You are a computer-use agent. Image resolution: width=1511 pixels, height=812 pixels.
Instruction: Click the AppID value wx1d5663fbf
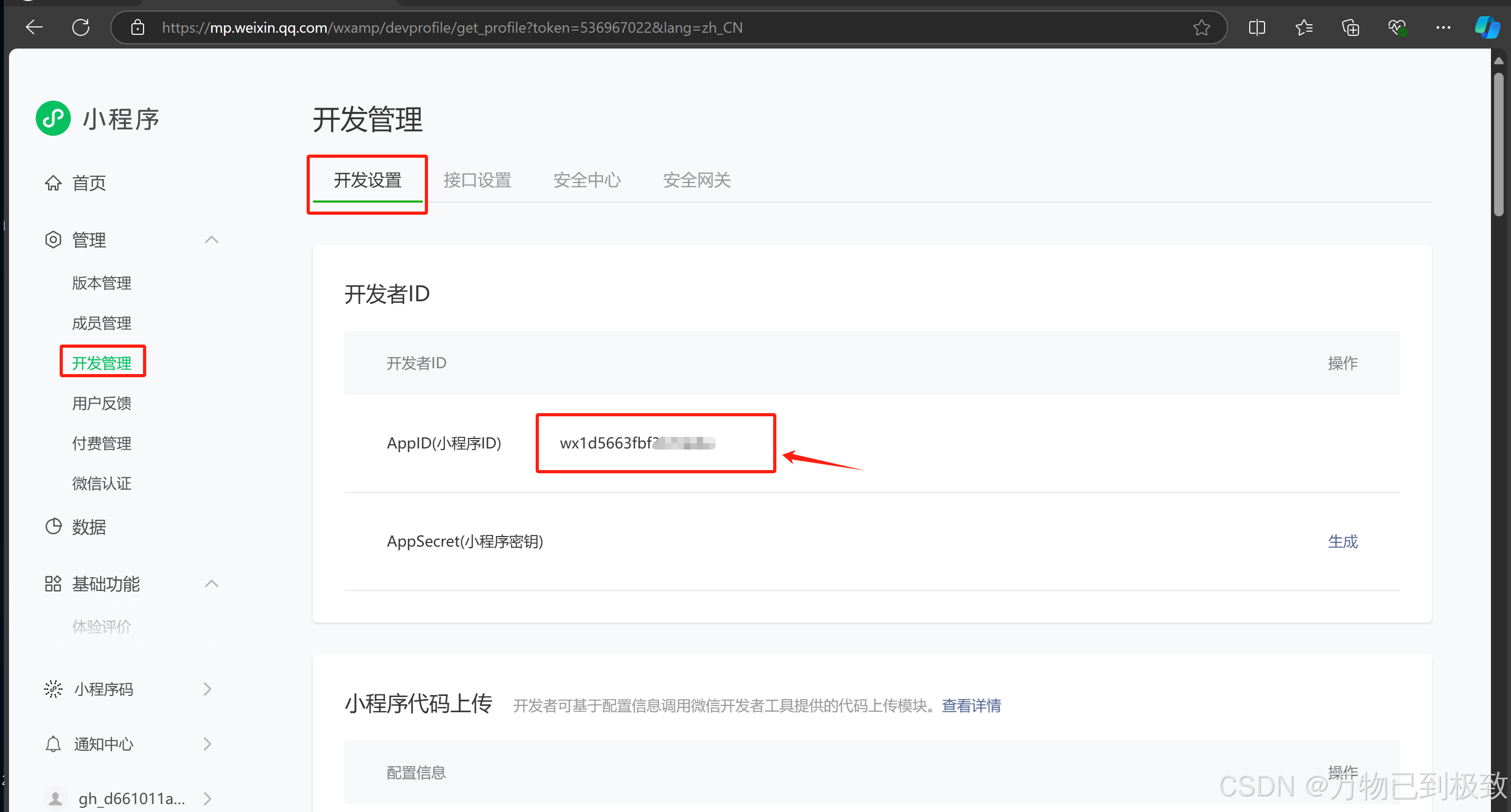coord(637,443)
